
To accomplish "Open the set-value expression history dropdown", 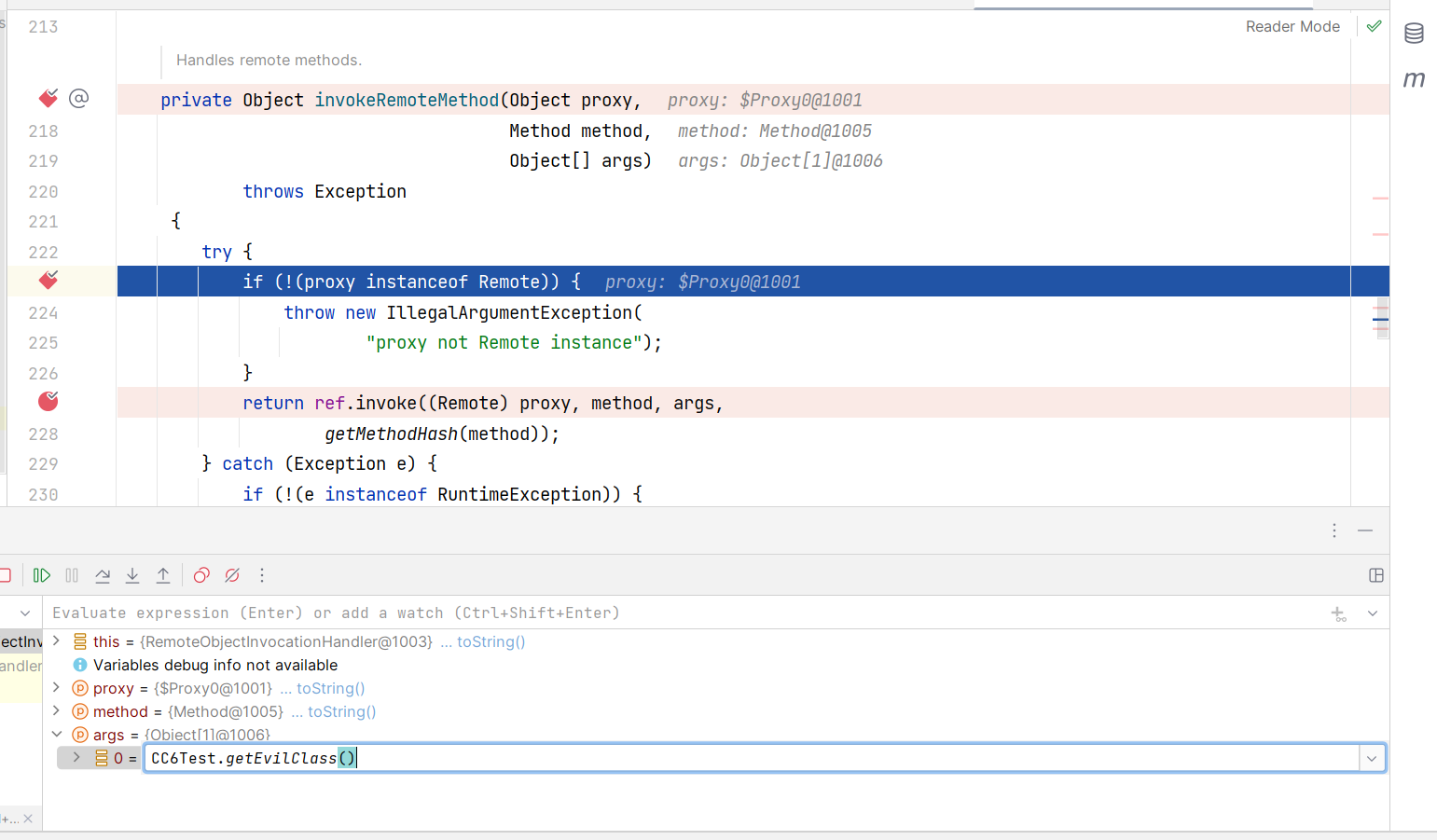I will click(x=1372, y=759).
